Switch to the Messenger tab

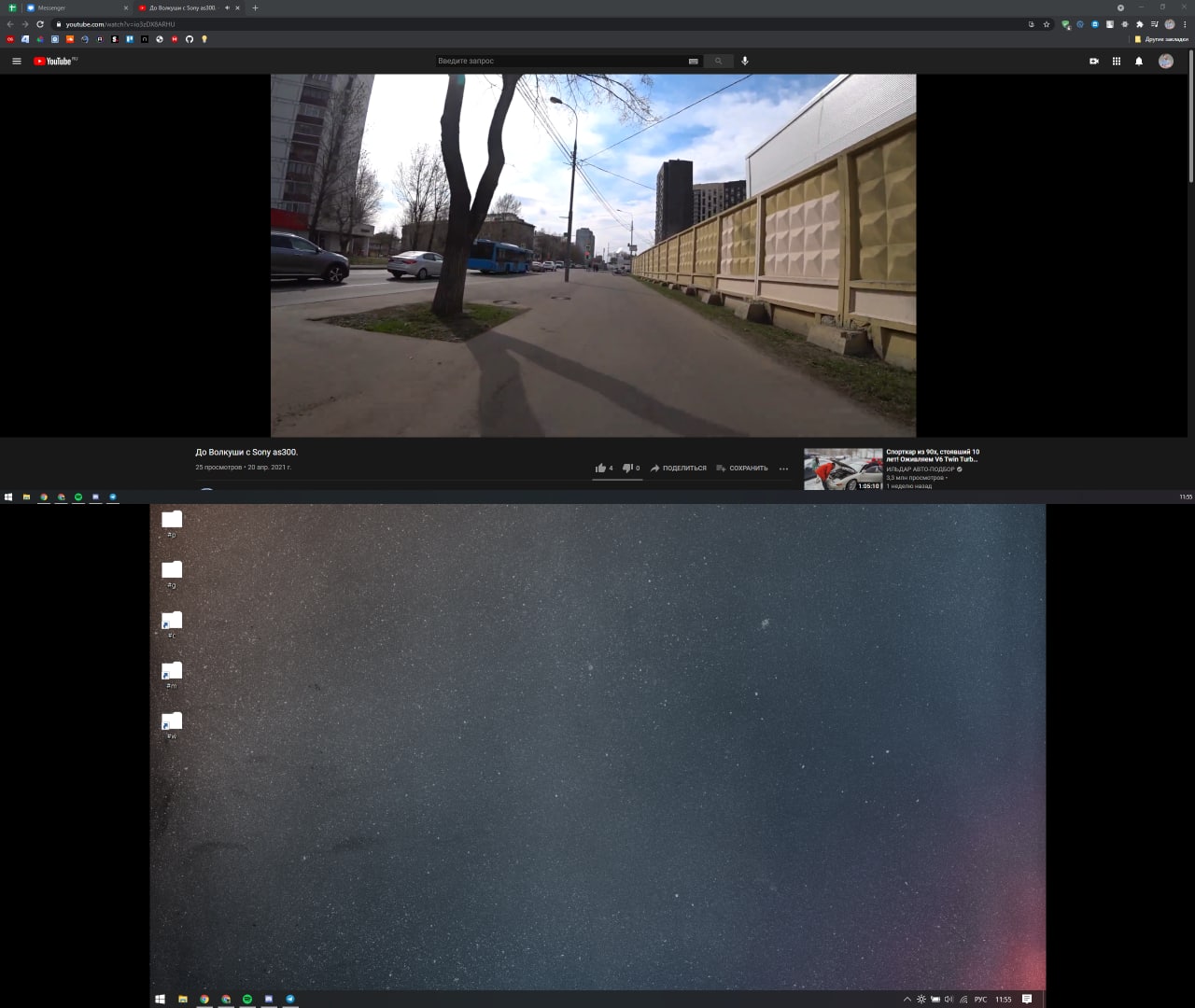coord(77,7)
